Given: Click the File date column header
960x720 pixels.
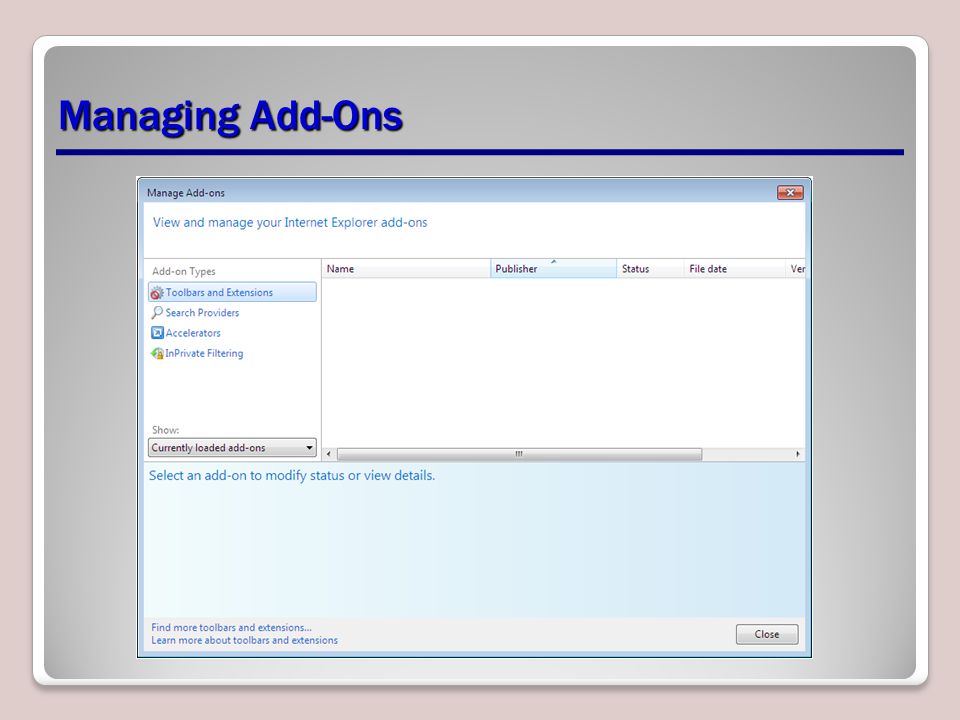Looking at the screenshot, I should [735, 269].
